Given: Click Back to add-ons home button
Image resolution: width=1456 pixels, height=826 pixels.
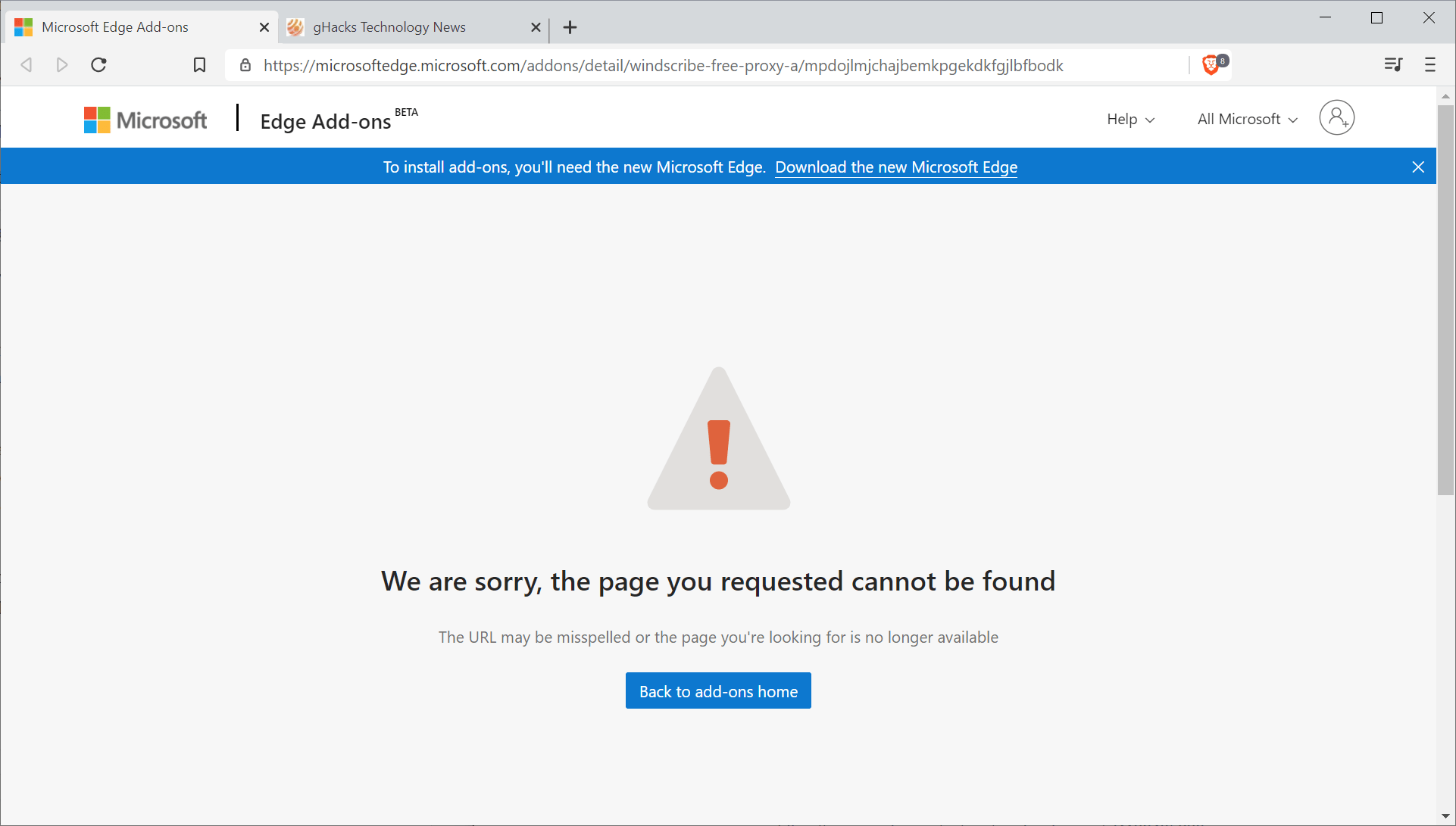Looking at the screenshot, I should [x=718, y=690].
